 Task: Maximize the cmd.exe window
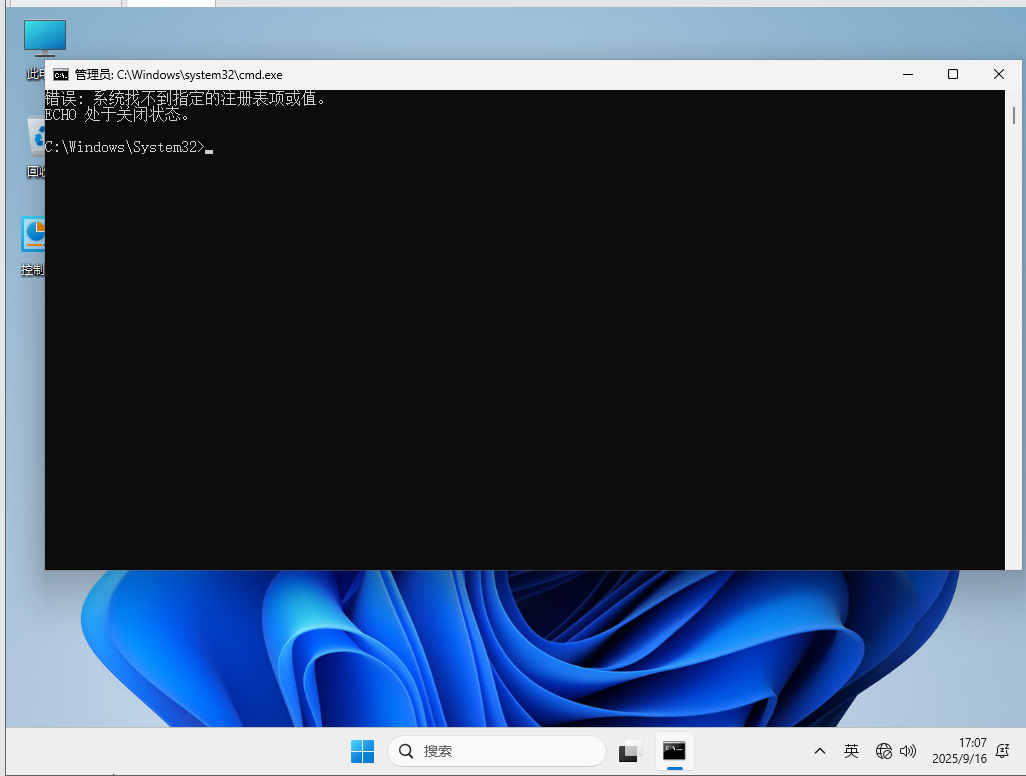[x=953, y=75]
